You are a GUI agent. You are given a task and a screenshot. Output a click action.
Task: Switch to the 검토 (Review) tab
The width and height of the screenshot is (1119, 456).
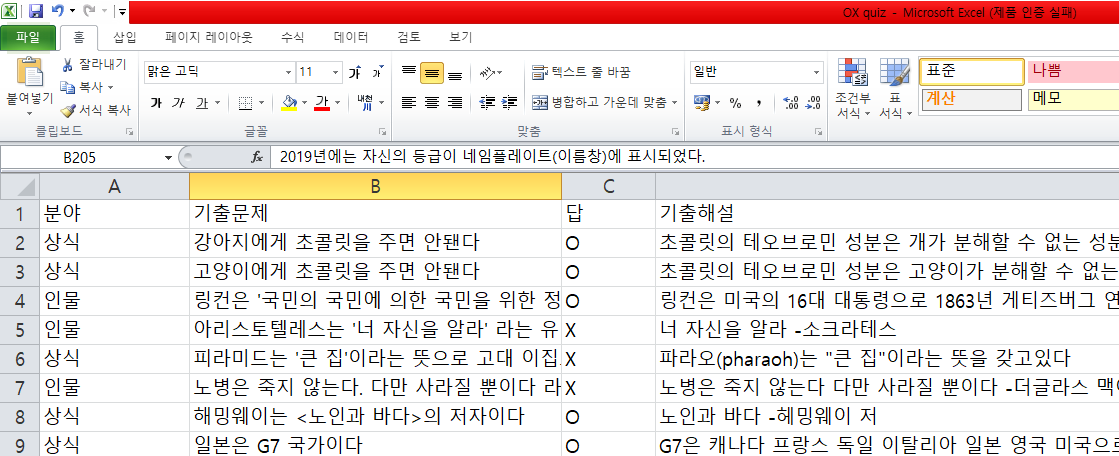[x=409, y=37]
